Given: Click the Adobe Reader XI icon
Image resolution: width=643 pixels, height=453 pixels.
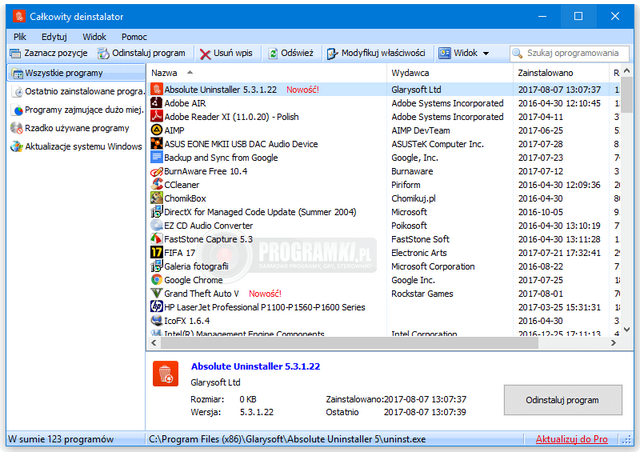Looking at the screenshot, I should coord(156,116).
